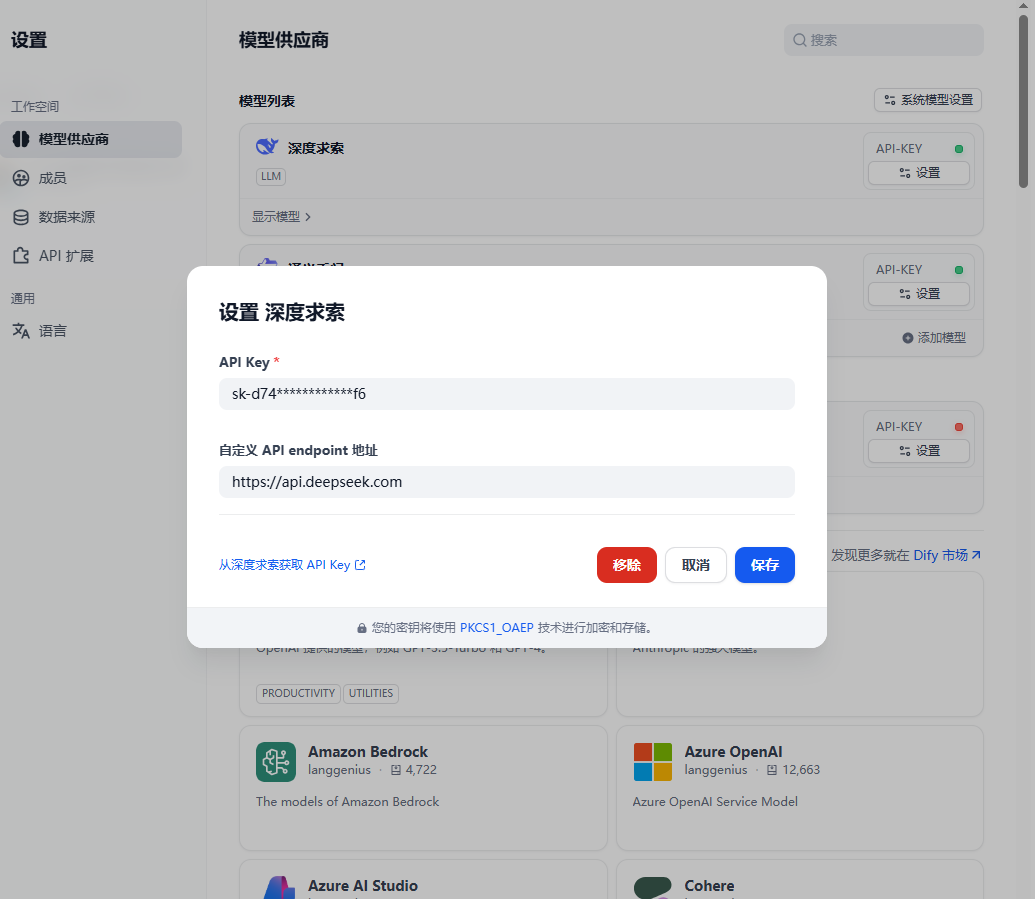Click the page vertical scrollbar

point(1023,102)
